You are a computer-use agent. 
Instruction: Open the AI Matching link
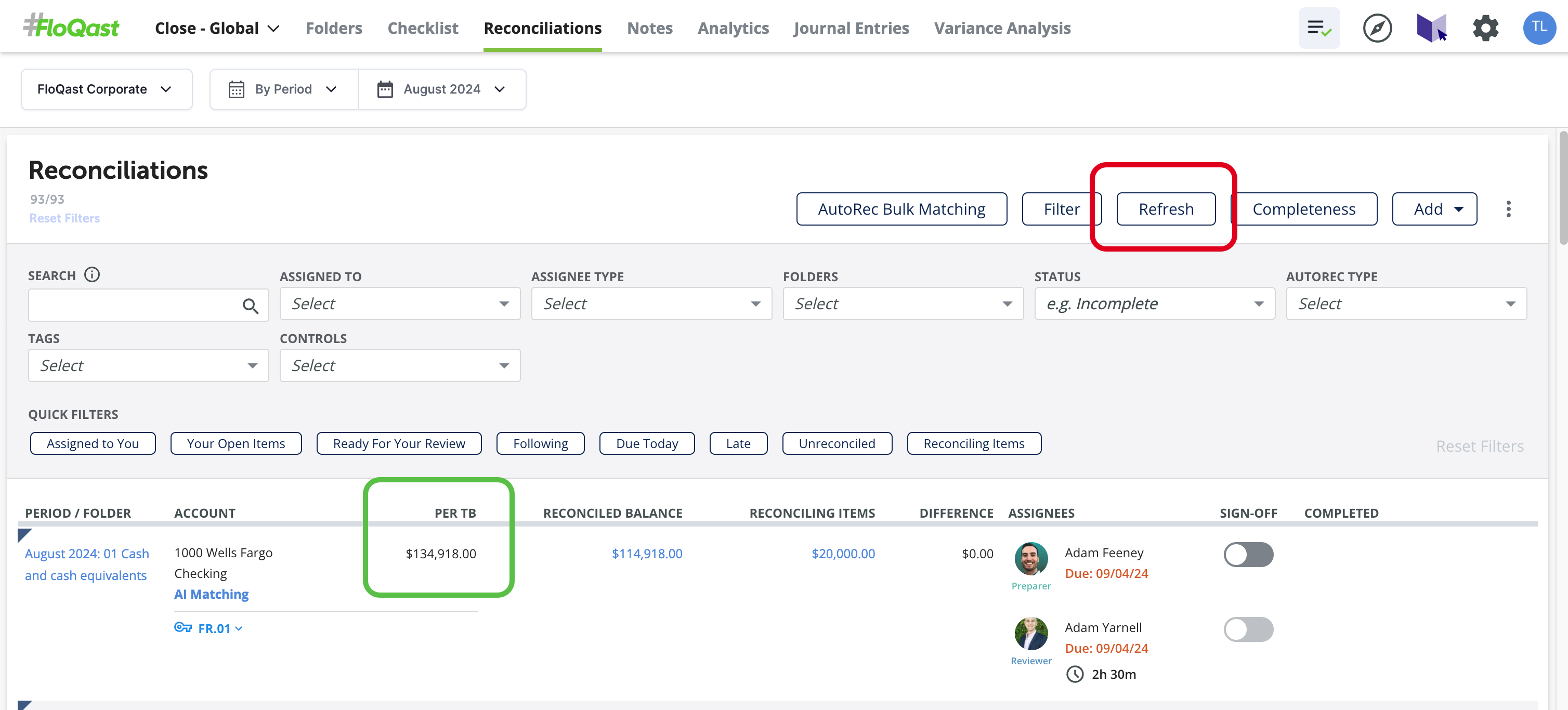pos(211,594)
